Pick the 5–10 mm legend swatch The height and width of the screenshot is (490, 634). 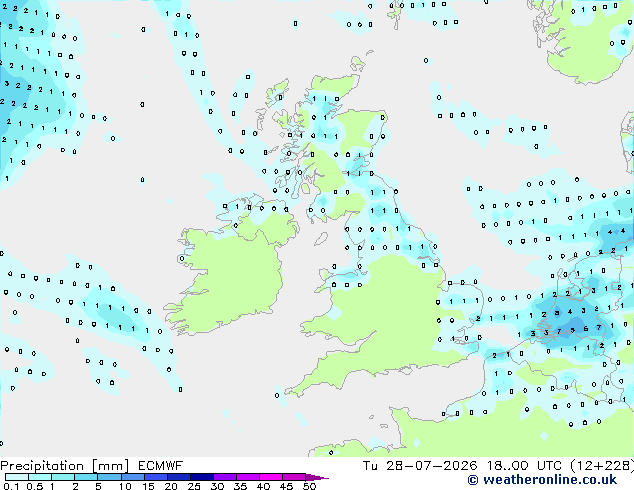click(x=109, y=477)
